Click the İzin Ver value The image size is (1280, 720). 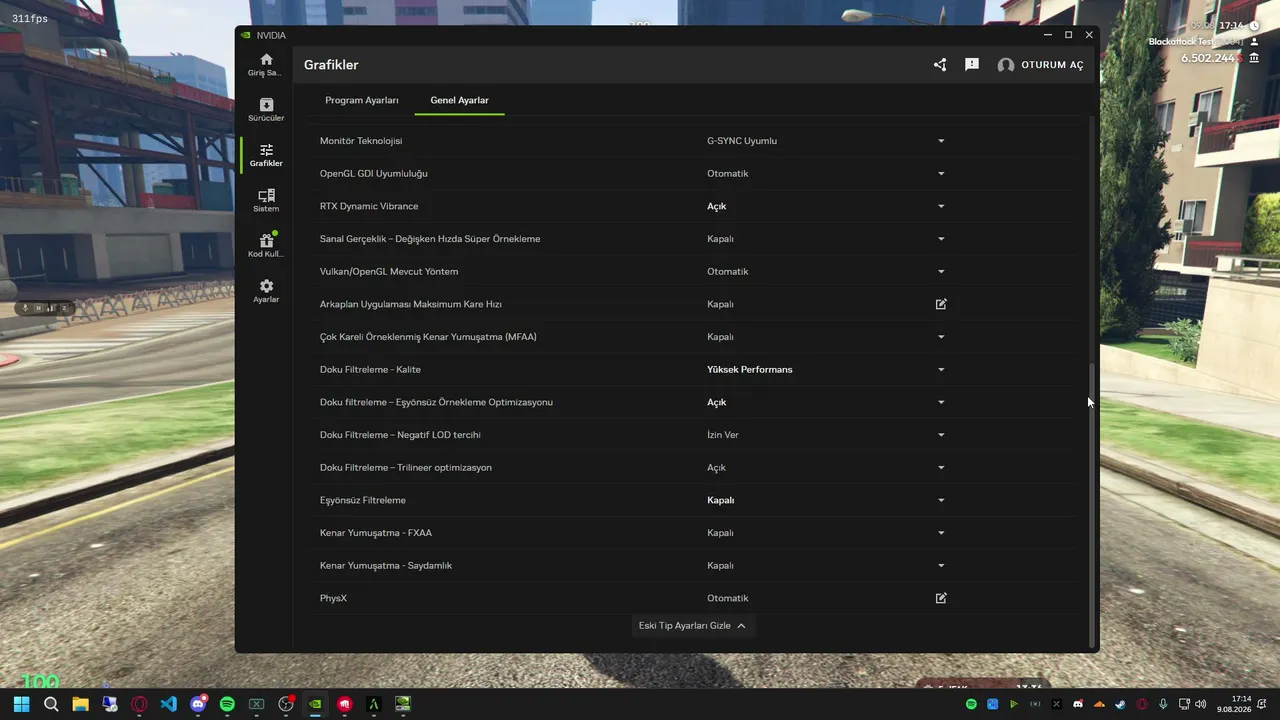coord(723,435)
